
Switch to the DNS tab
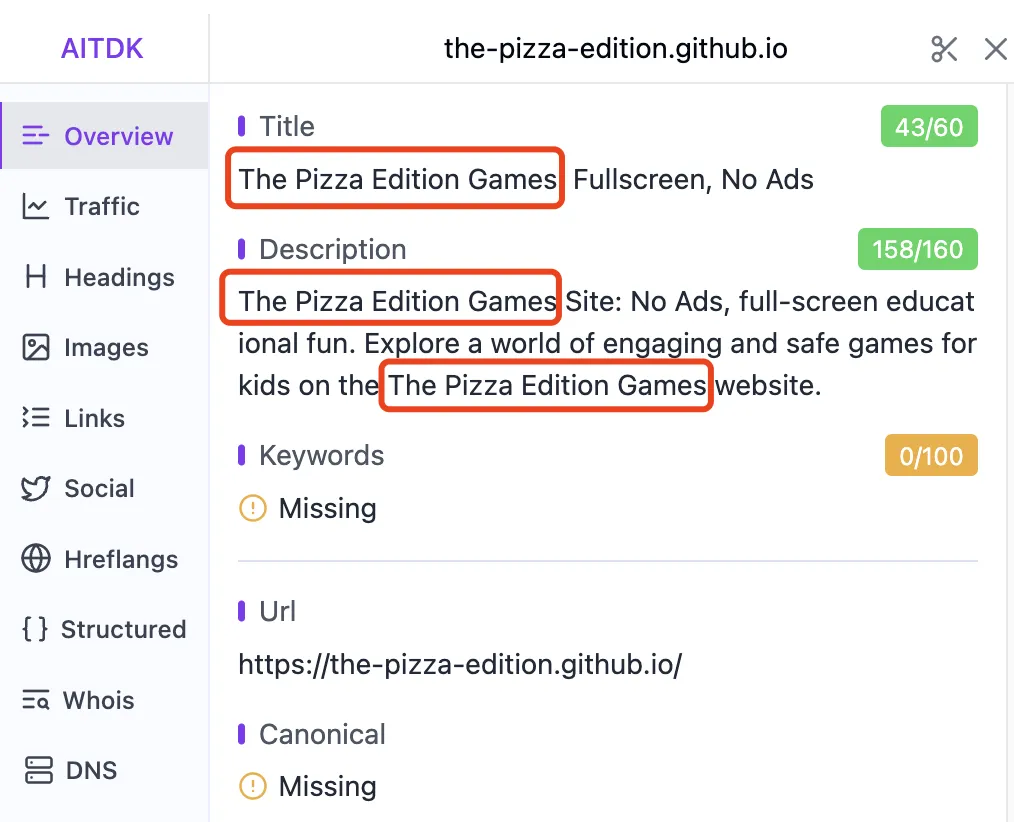(x=91, y=771)
